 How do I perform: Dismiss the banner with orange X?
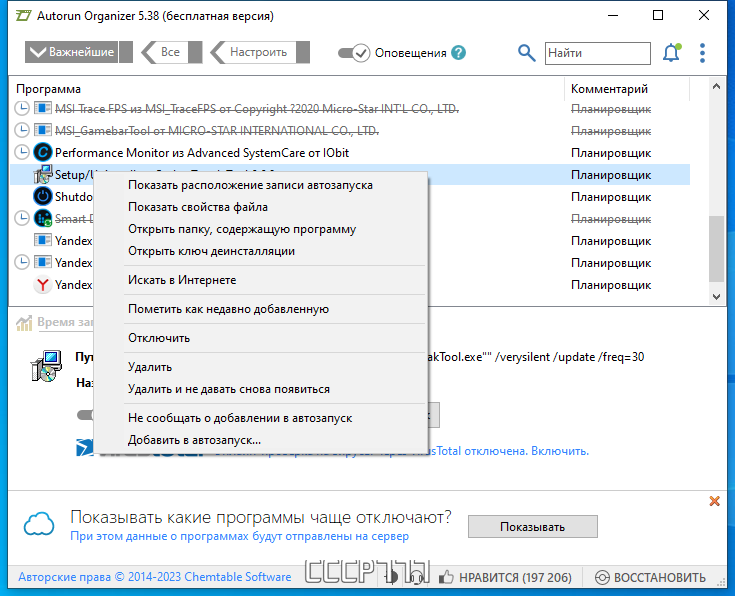click(714, 501)
